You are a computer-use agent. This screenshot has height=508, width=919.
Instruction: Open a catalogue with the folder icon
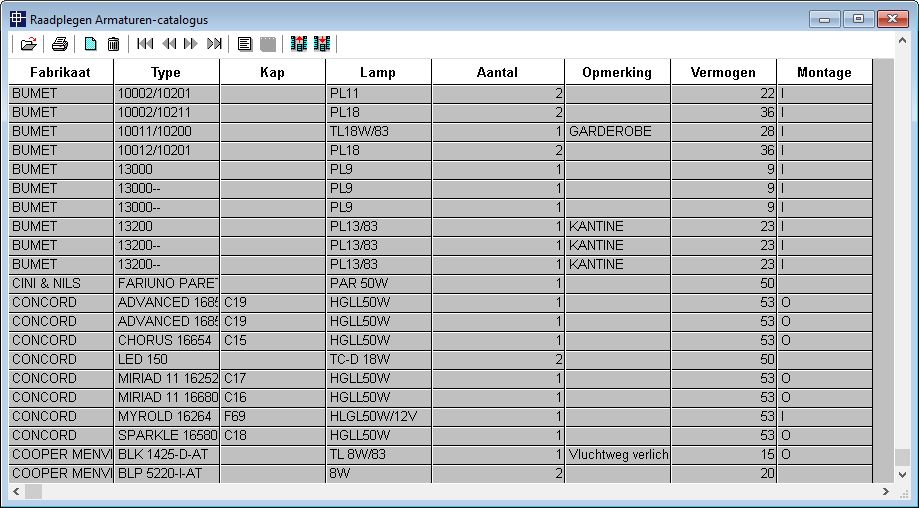28,44
